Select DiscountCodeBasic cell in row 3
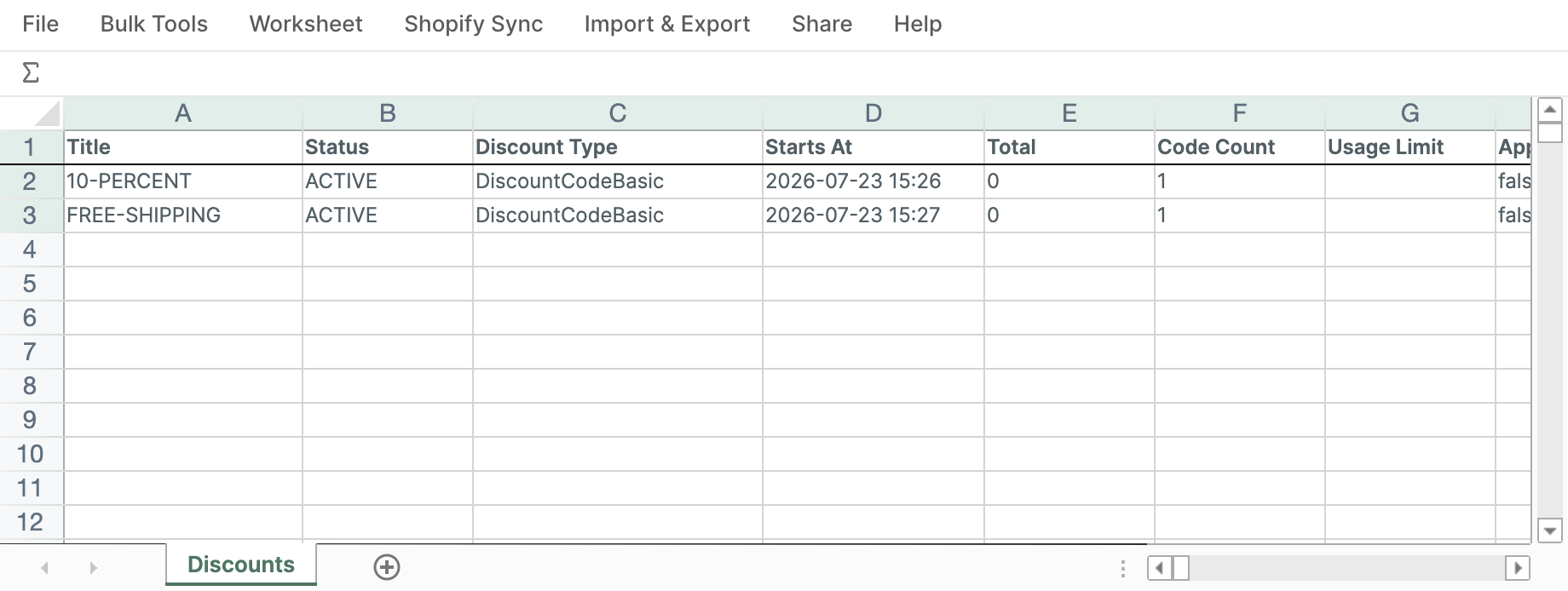 [618, 215]
